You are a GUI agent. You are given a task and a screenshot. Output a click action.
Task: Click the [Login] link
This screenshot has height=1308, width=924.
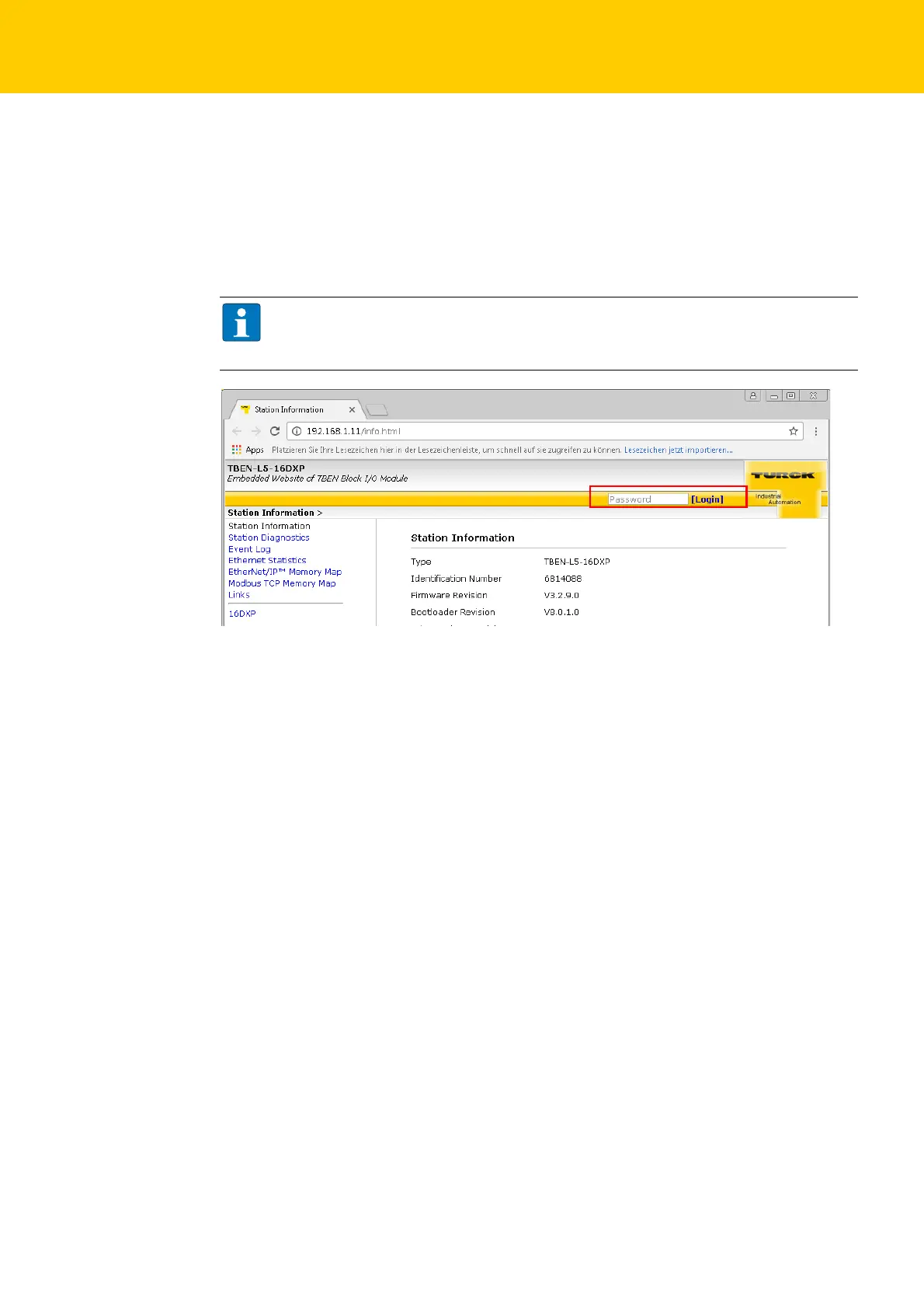pos(707,499)
